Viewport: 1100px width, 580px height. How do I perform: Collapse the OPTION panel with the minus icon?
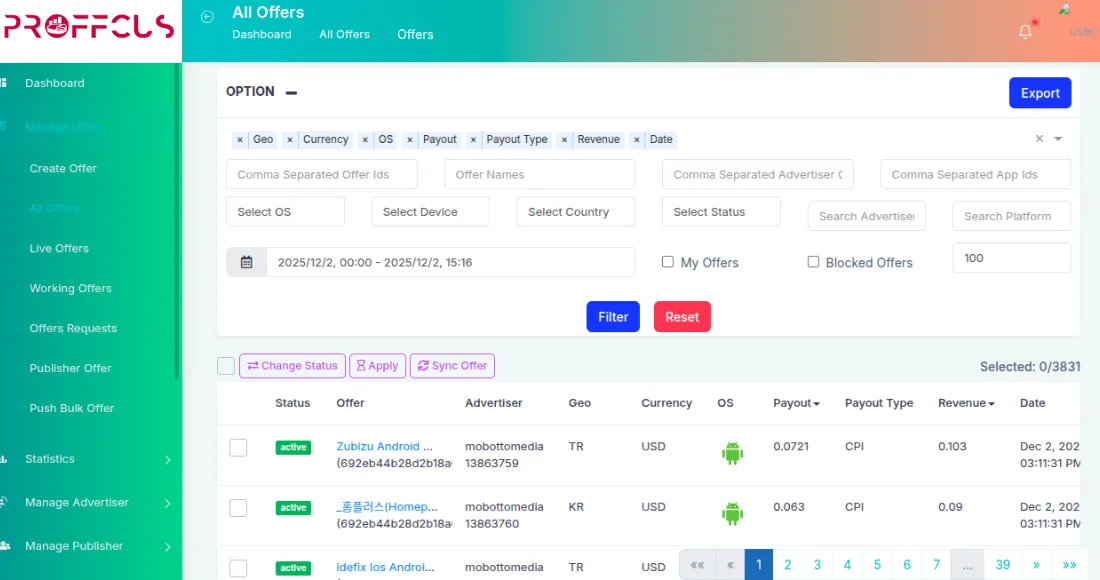point(291,92)
